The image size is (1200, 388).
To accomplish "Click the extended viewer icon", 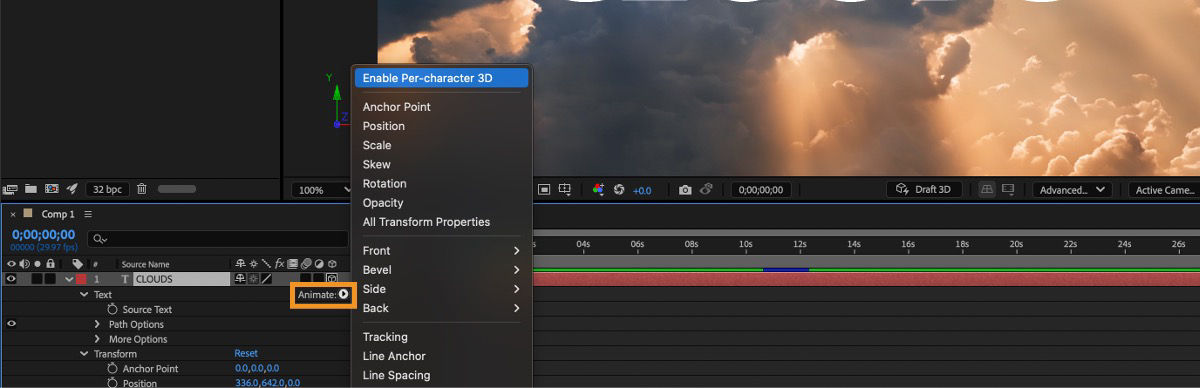I will coord(1008,189).
